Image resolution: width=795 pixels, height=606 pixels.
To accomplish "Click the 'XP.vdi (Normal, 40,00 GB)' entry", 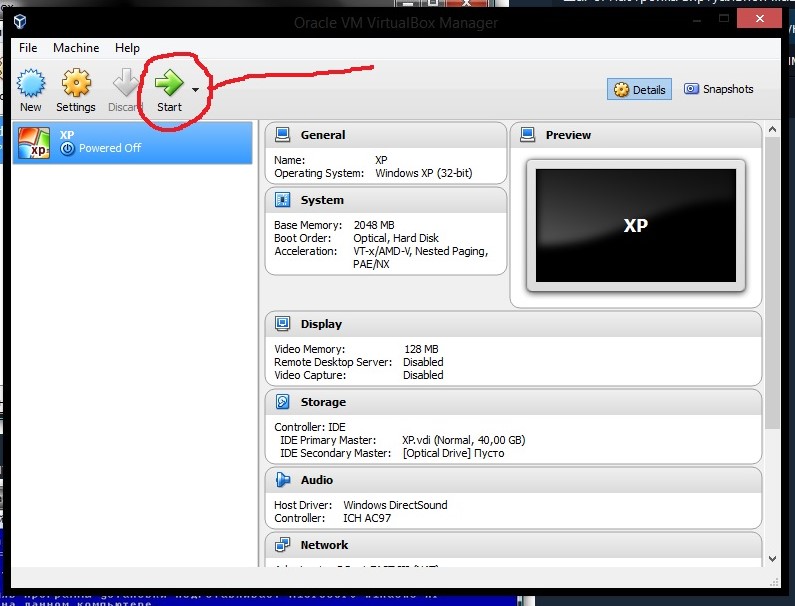I will (x=463, y=440).
